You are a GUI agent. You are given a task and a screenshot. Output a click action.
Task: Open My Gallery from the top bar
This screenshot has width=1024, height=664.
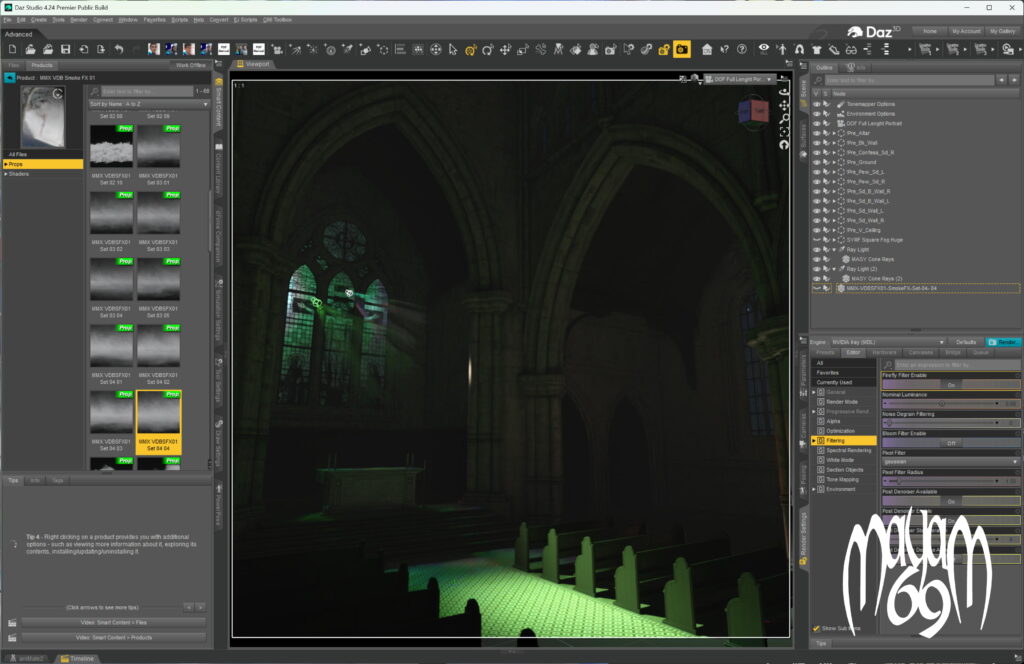click(1002, 31)
